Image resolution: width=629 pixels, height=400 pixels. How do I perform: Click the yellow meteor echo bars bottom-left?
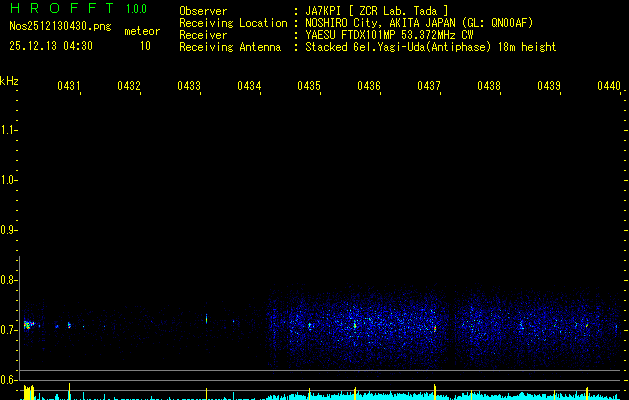(x=29, y=391)
